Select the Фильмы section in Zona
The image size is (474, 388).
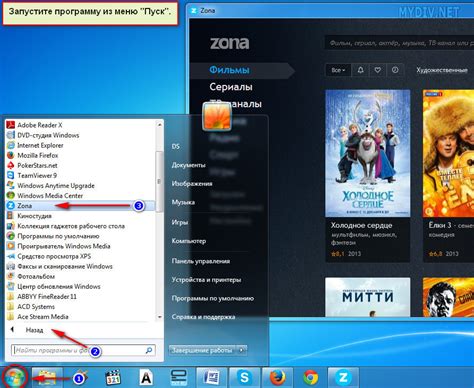229,70
